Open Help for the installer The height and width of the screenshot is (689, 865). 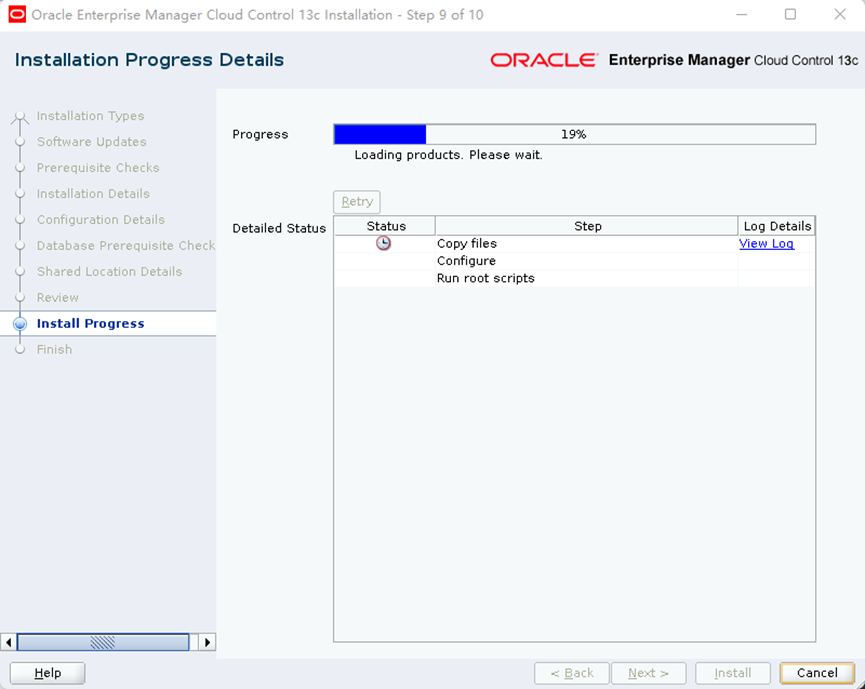47,673
